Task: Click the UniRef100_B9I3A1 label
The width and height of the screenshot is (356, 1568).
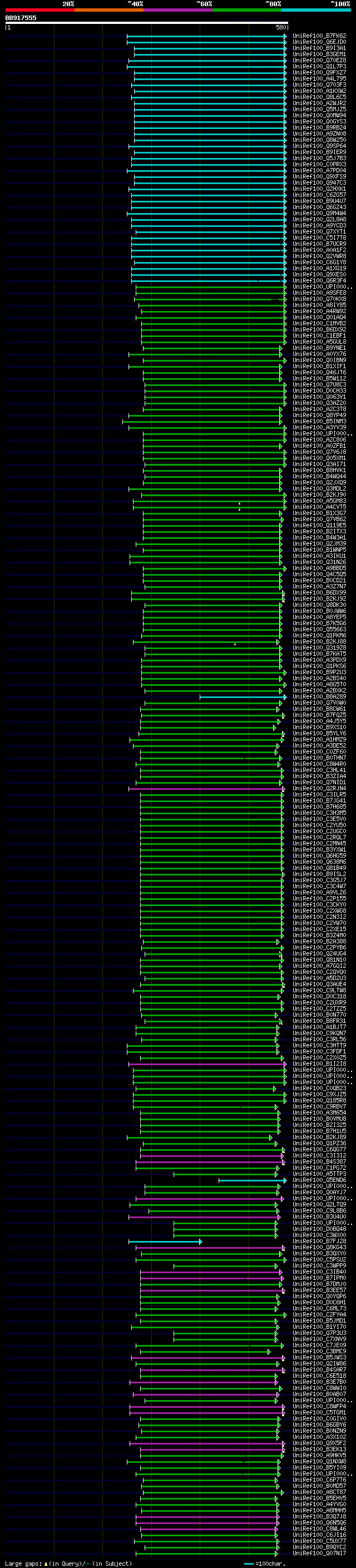Action: click(x=319, y=49)
